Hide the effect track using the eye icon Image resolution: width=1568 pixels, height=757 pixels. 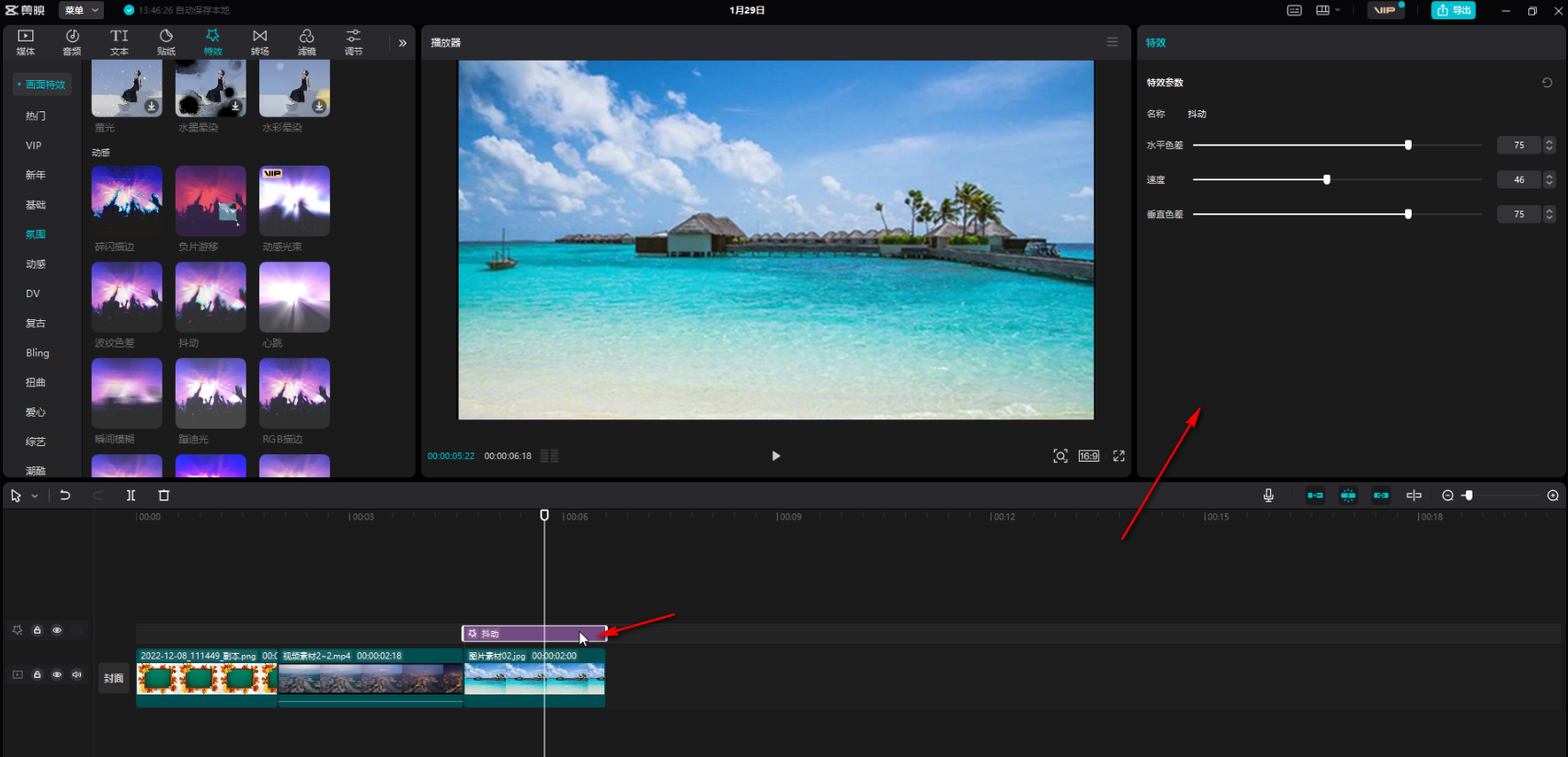point(57,630)
